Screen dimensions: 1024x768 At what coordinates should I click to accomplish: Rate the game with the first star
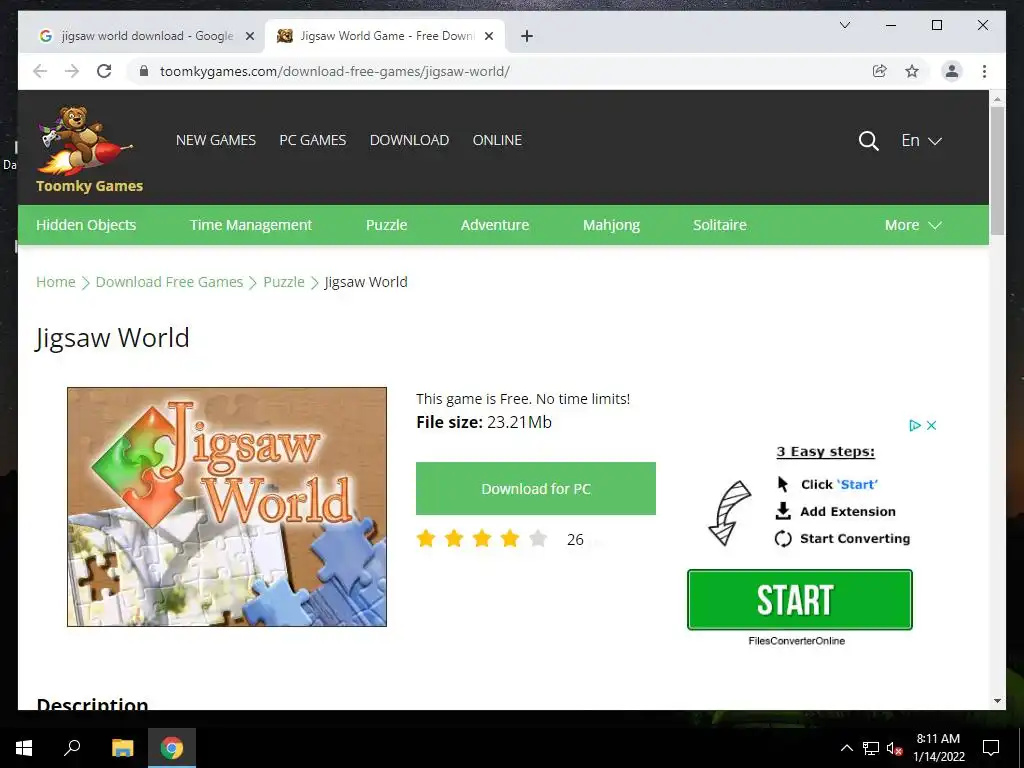coord(426,539)
